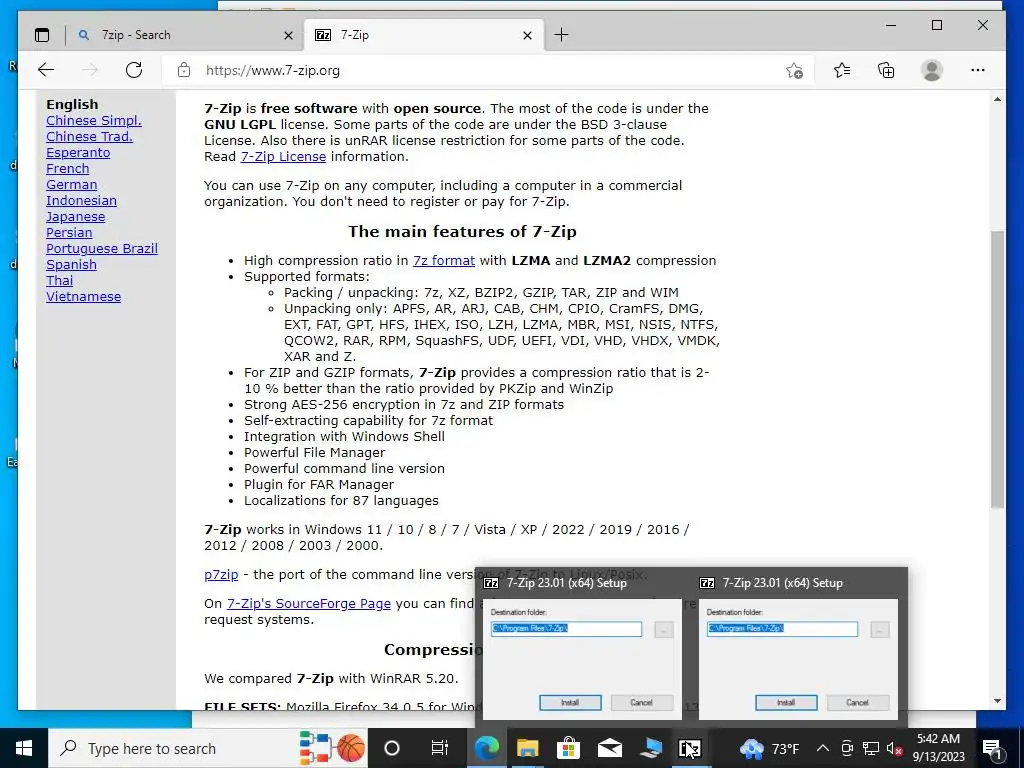Open the Windows Start menu
1024x768 pixels.
click(24, 748)
